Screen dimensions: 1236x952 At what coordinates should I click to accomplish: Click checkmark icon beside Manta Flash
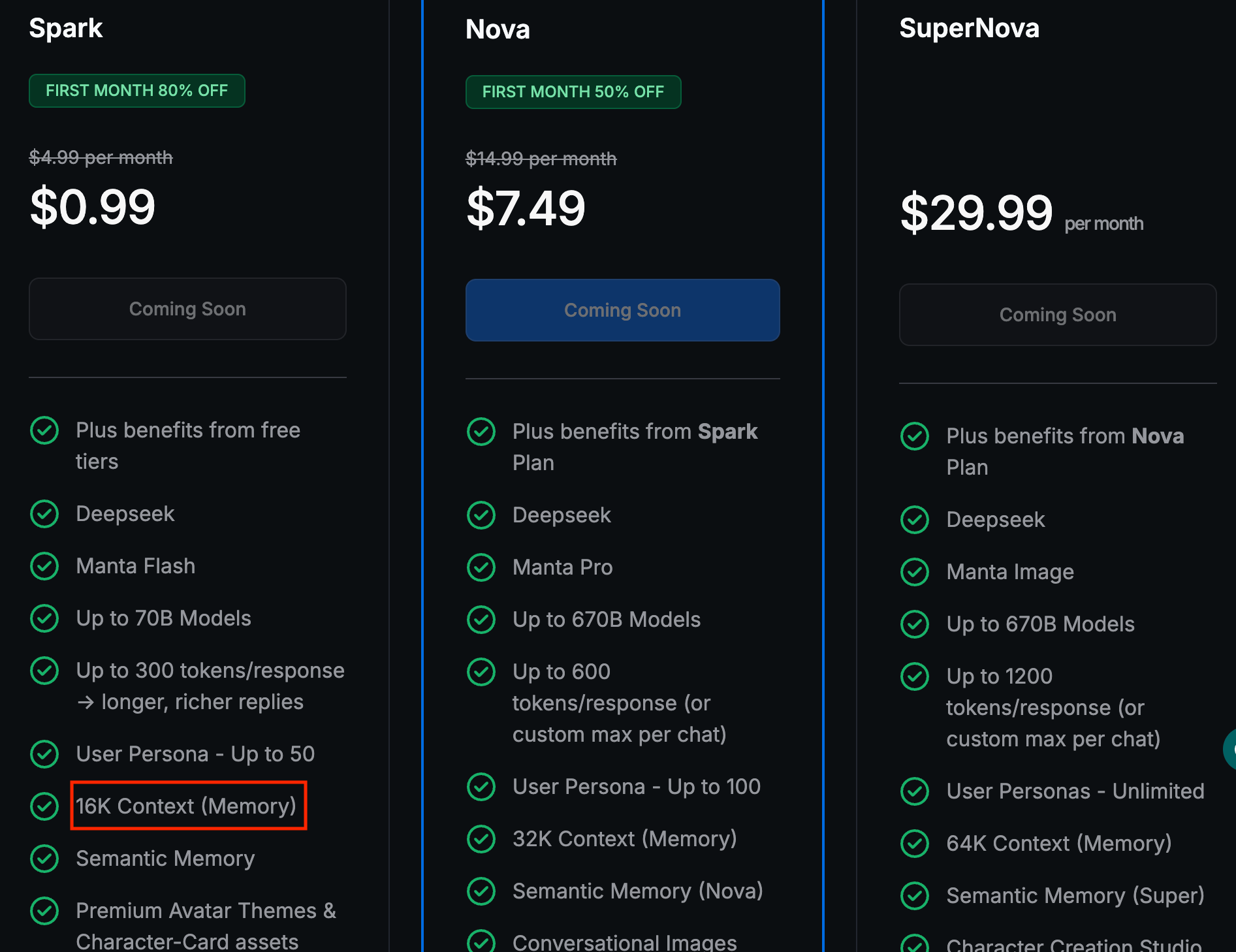click(44, 566)
